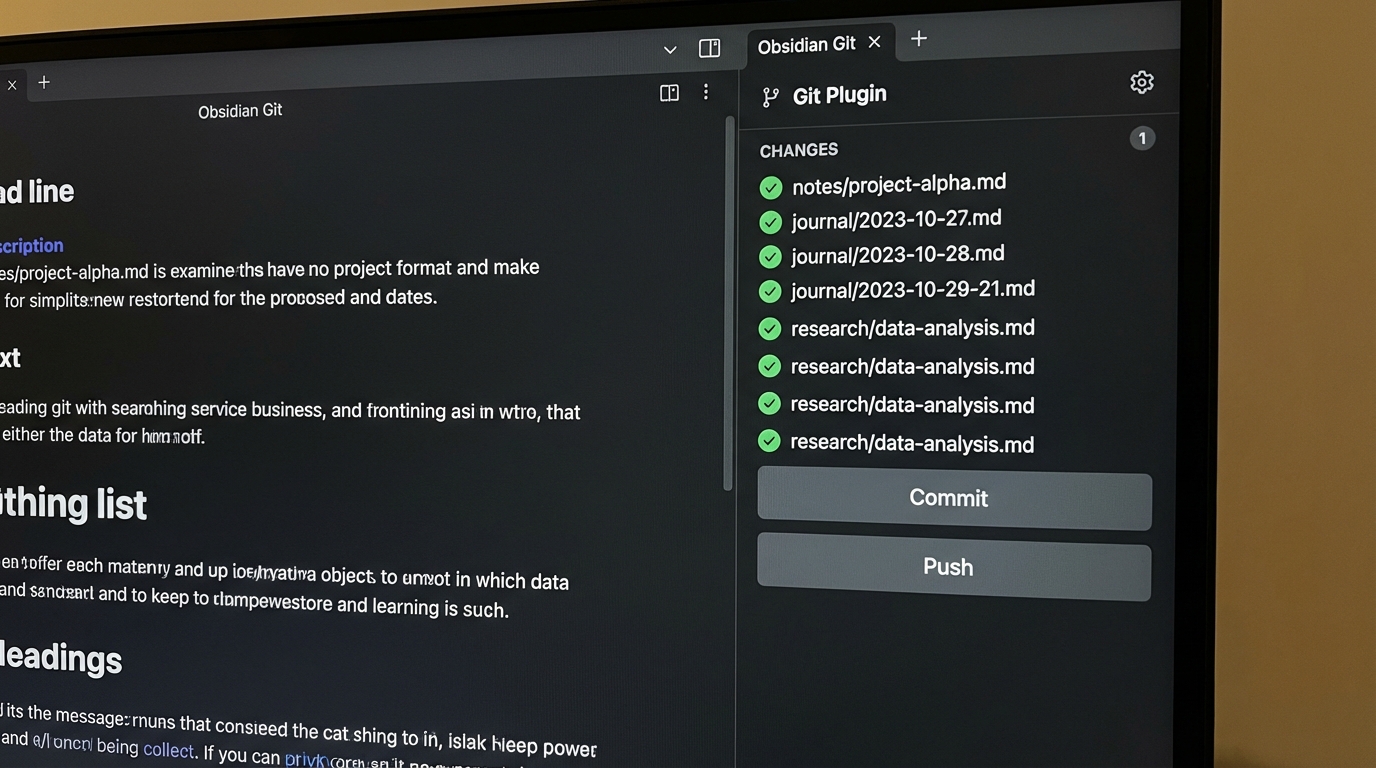Click the 'thing list' heading

pos(74,504)
